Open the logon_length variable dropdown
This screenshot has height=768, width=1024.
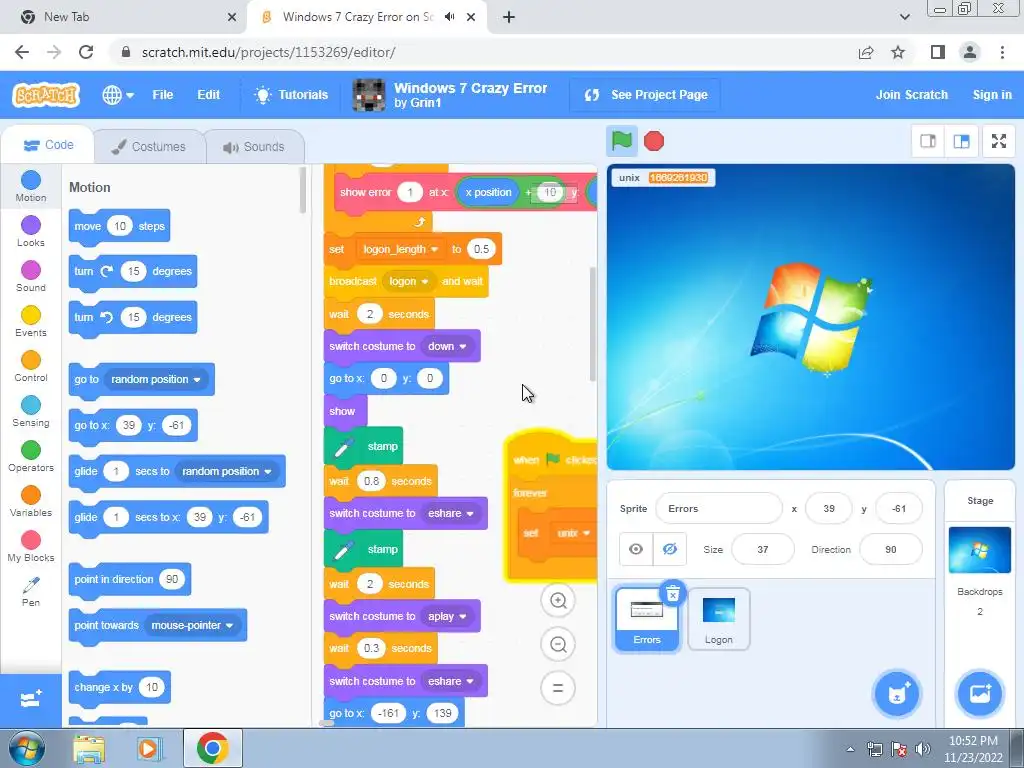click(400, 249)
